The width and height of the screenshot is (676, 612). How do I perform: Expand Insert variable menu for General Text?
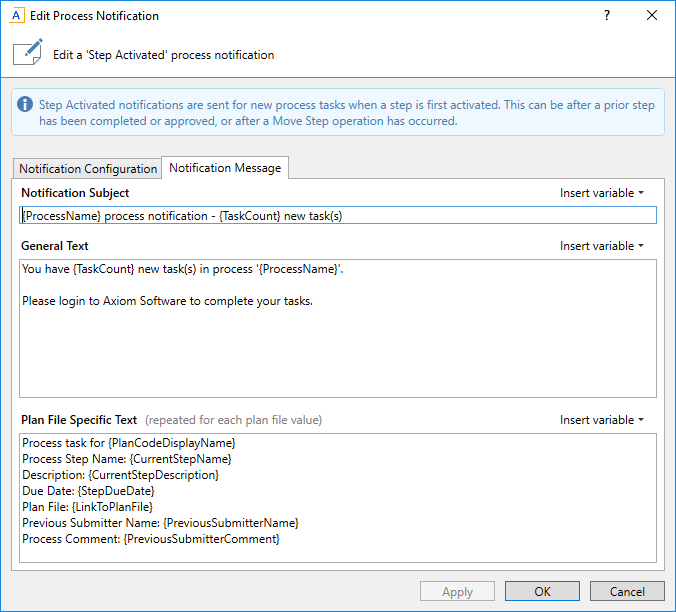point(601,246)
